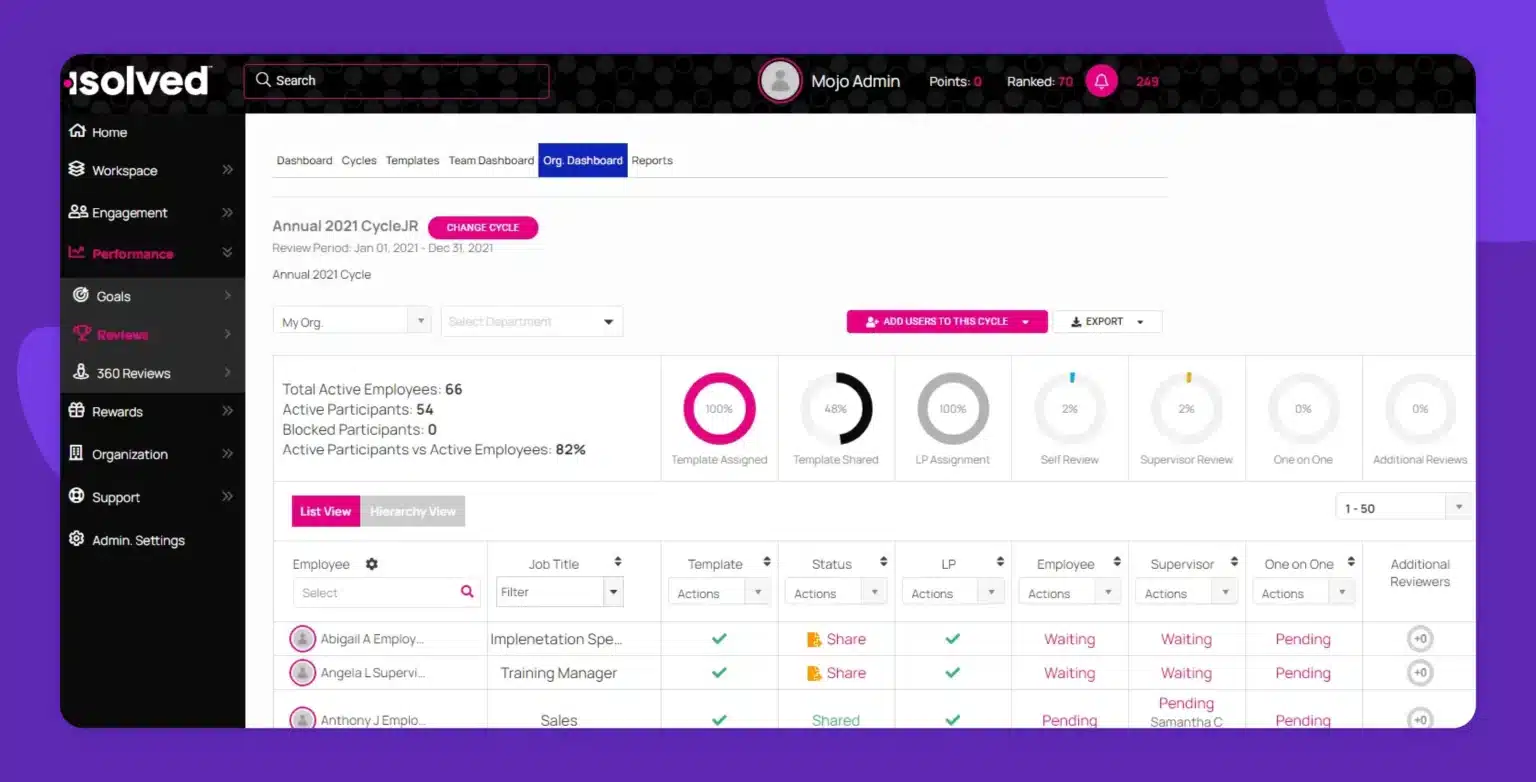Click the Engagement people icon
Screen dimensions: 1536x782
(x=78, y=212)
